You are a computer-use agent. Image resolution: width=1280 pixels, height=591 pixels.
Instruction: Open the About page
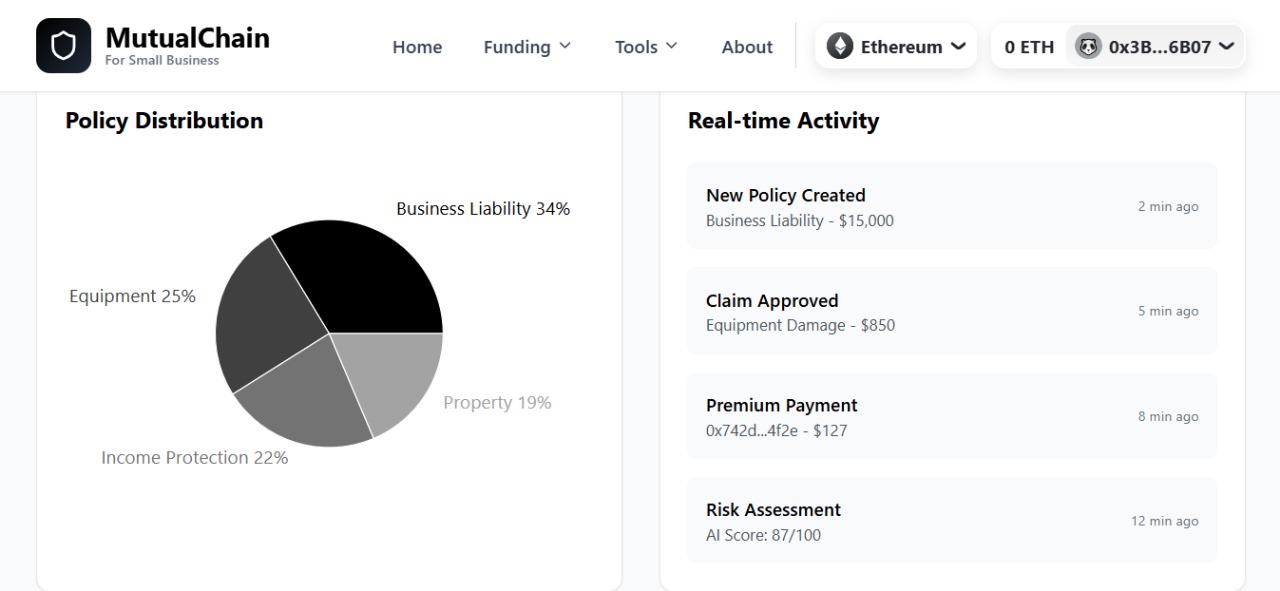pyautogui.click(x=747, y=47)
